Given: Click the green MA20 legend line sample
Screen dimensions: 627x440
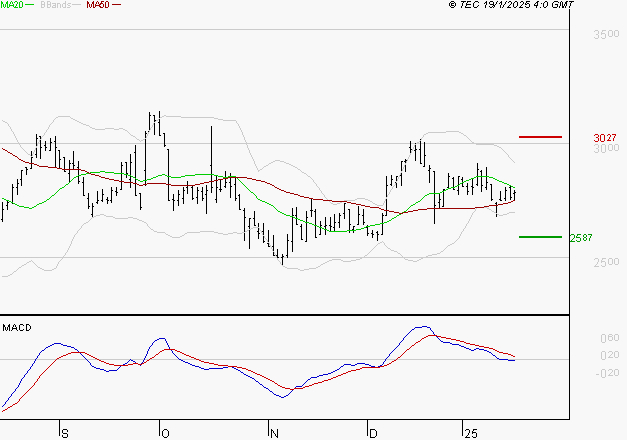Looking at the screenshot, I should (x=31, y=5).
